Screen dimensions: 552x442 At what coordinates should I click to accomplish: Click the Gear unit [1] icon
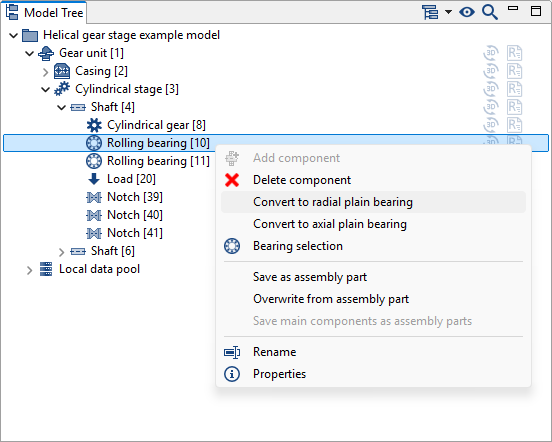tap(46, 53)
